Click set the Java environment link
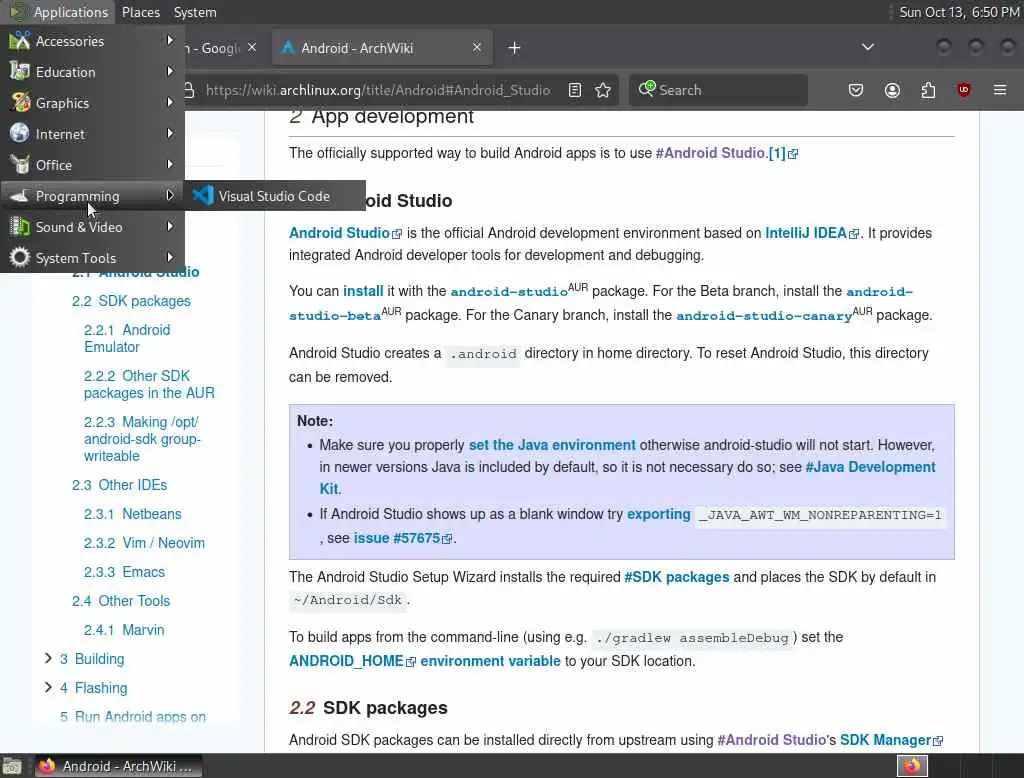Screen dimensions: 1024x778 [x=552, y=445]
